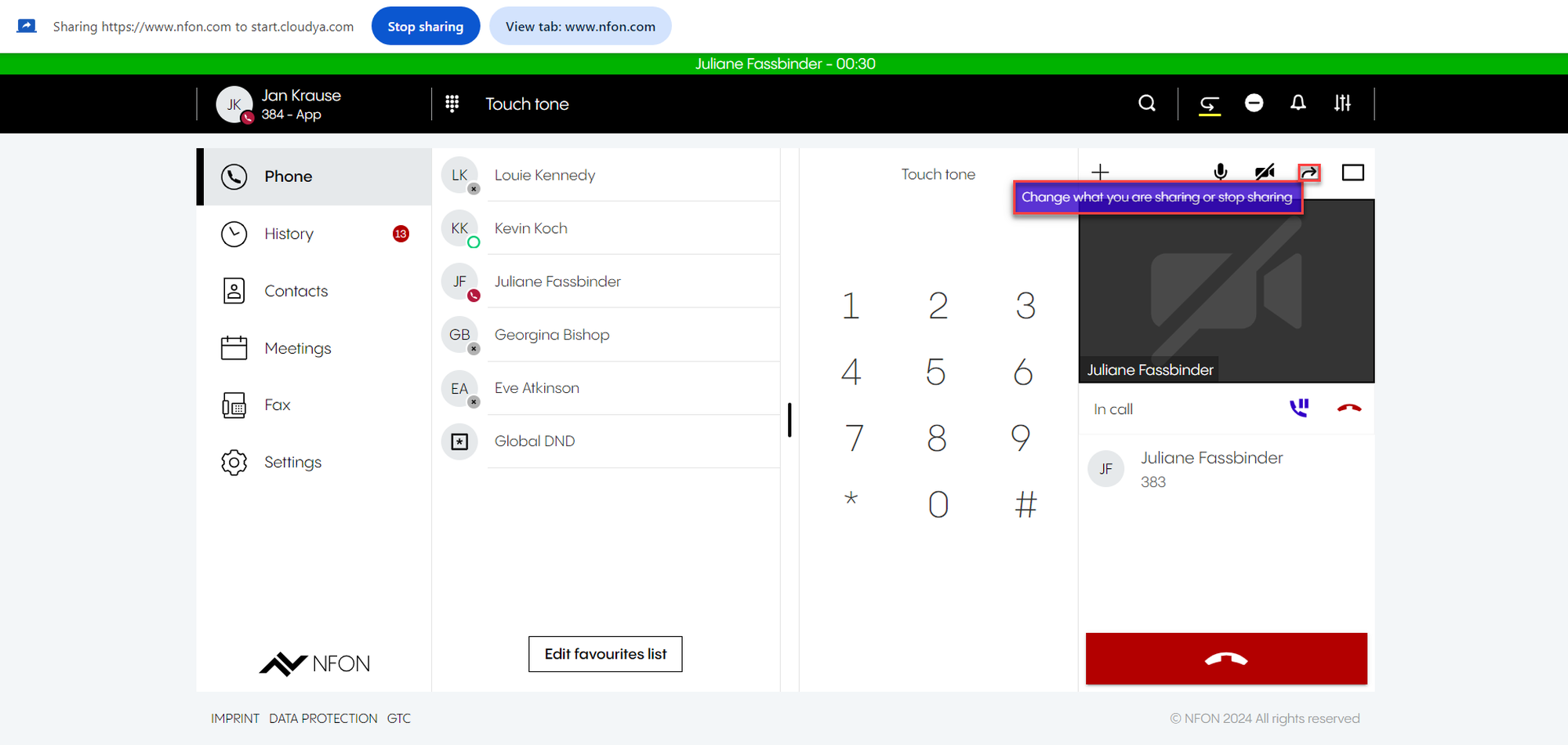This screenshot has height=745, width=1568.
Task: Toggle the camera on
Action: point(1264,173)
